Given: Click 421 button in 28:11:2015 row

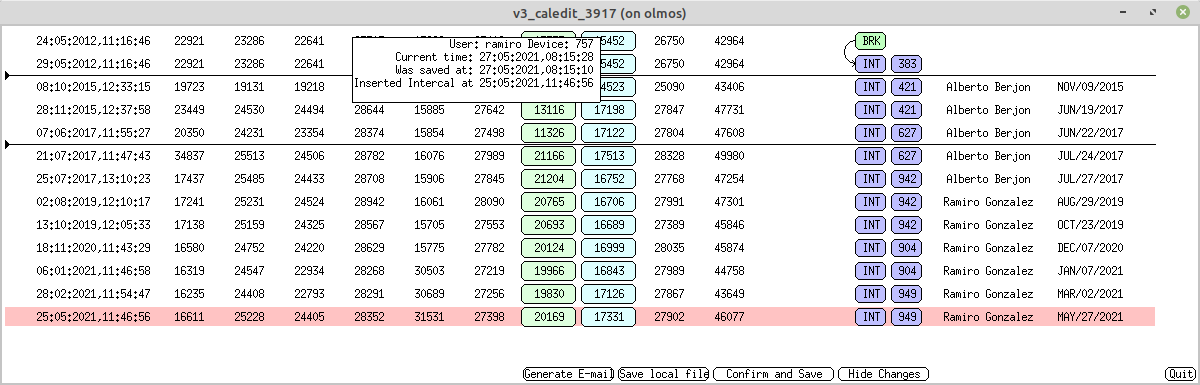Looking at the screenshot, I should point(906,109).
